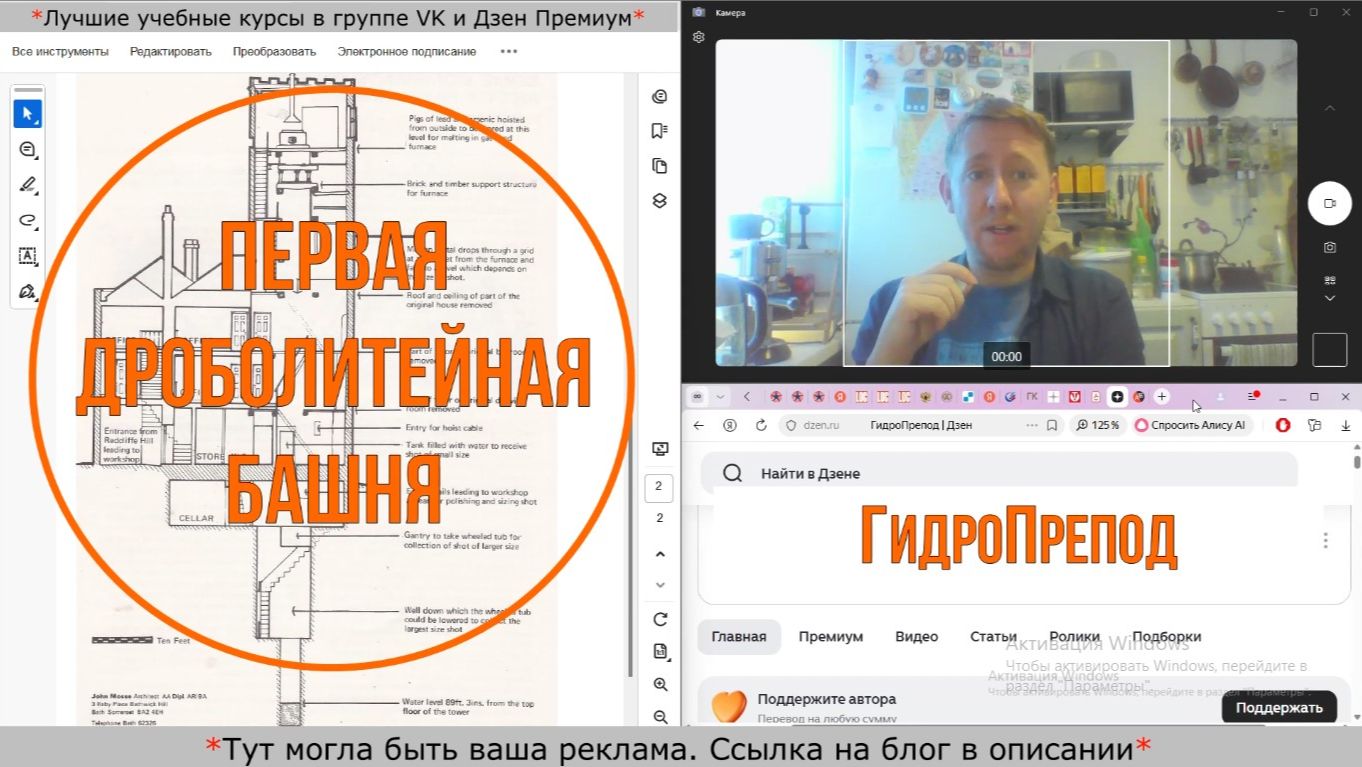Click the ГК browser tab
This screenshot has height=767, width=1362.
tap(1032, 397)
